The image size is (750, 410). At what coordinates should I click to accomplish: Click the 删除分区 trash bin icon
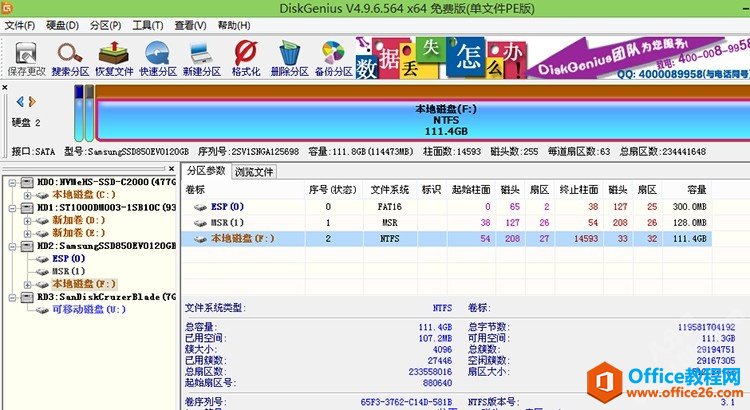(289, 56)
